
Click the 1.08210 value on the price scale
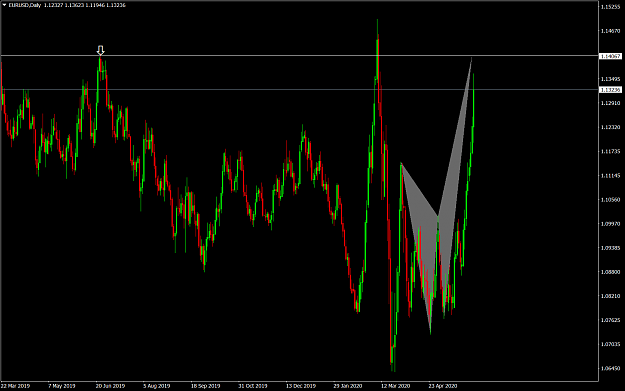pos(610,296)
